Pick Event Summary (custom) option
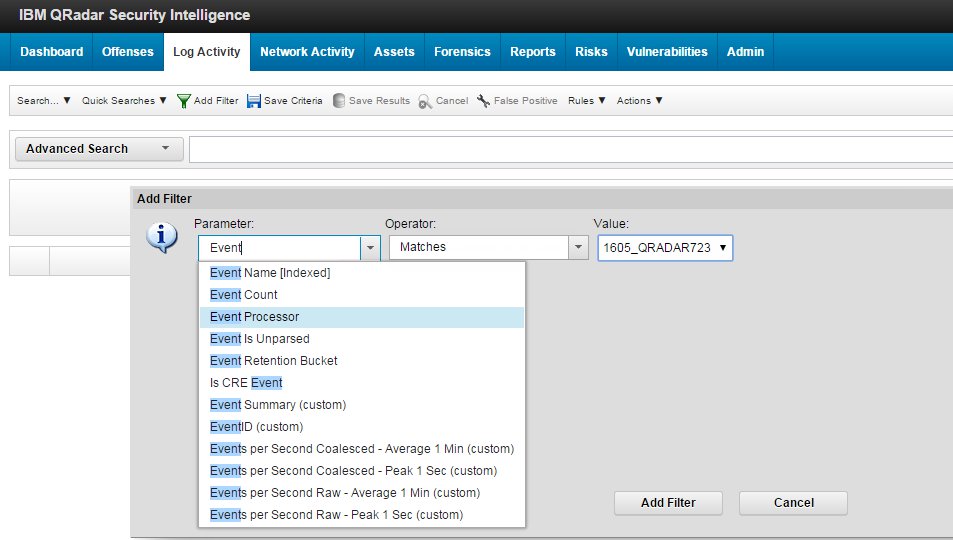 tap(362, 405)
